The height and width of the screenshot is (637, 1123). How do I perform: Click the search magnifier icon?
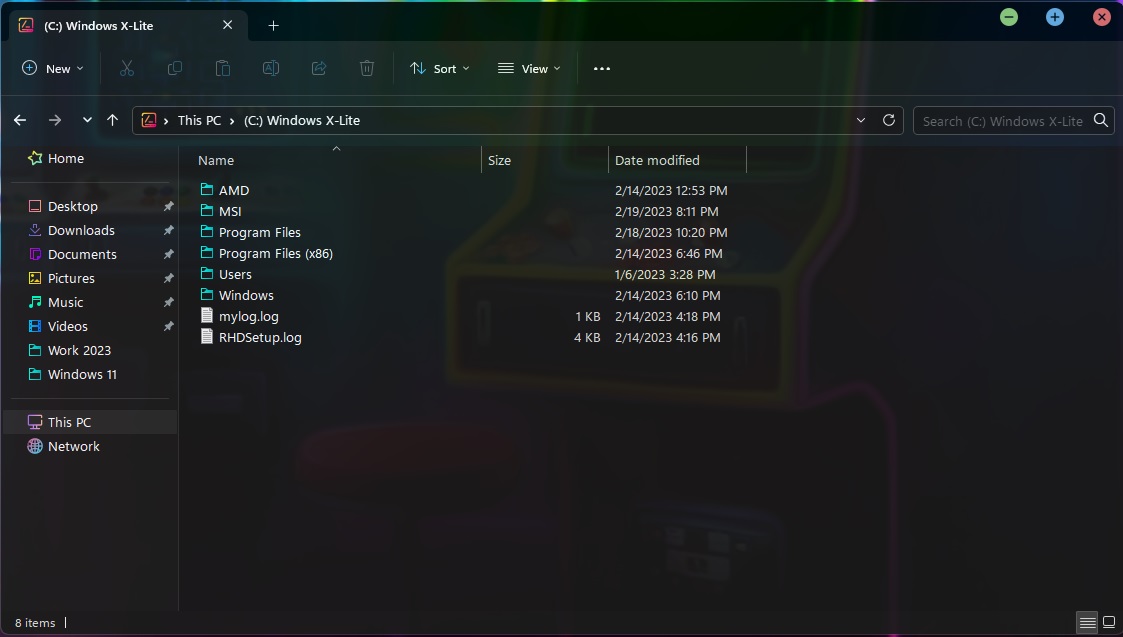point(1101,120)
